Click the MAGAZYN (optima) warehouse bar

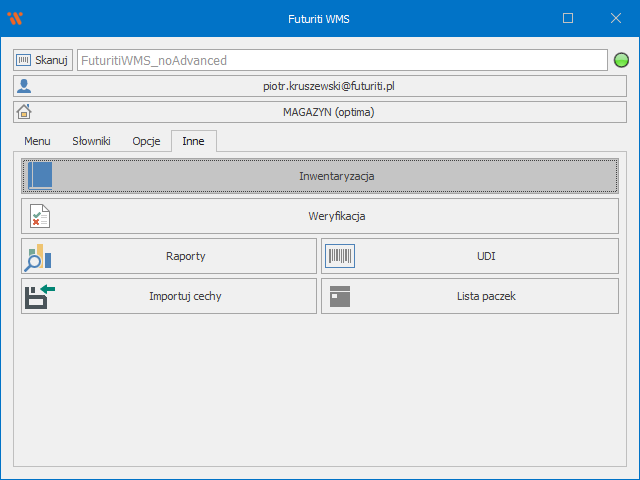point(330,112)
